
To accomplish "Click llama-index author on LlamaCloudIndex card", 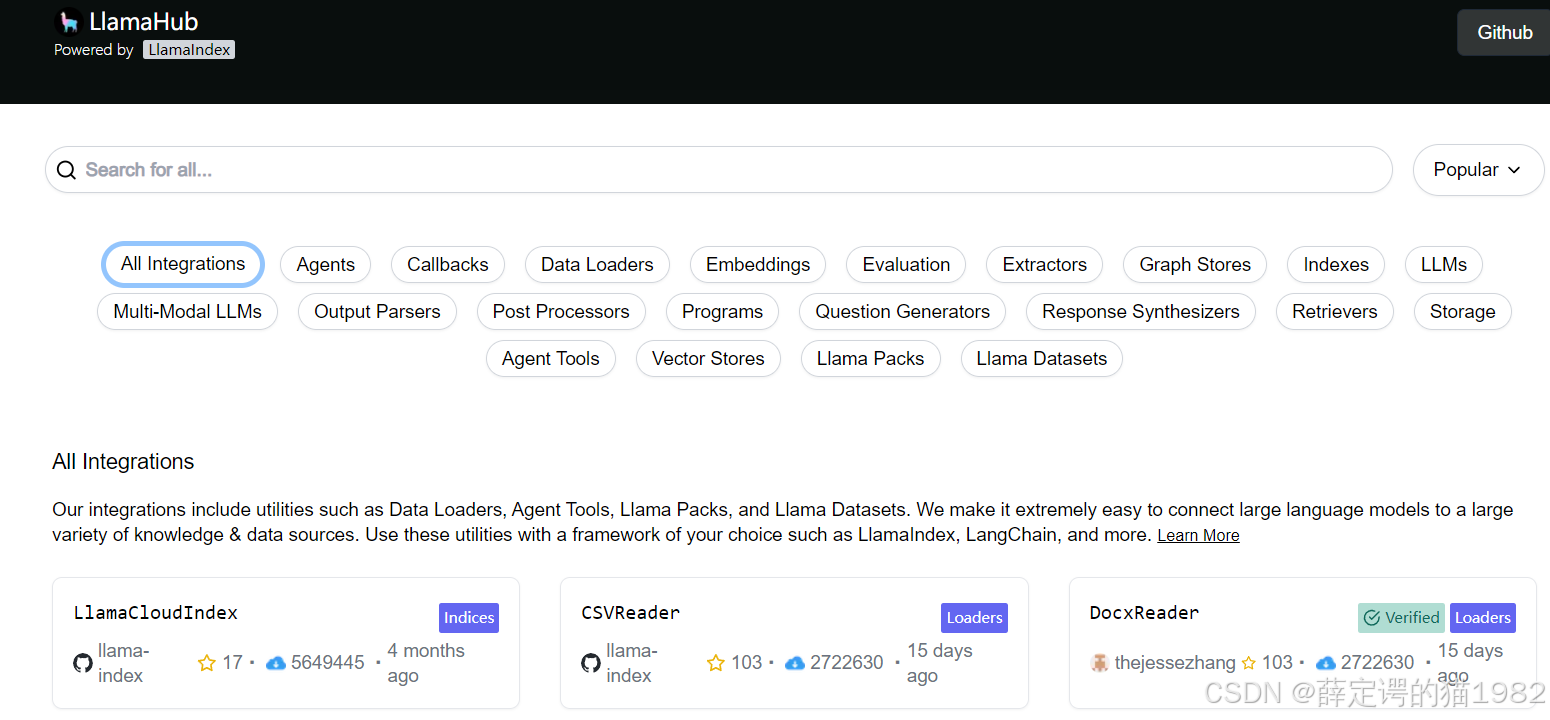I will [123, 663].
